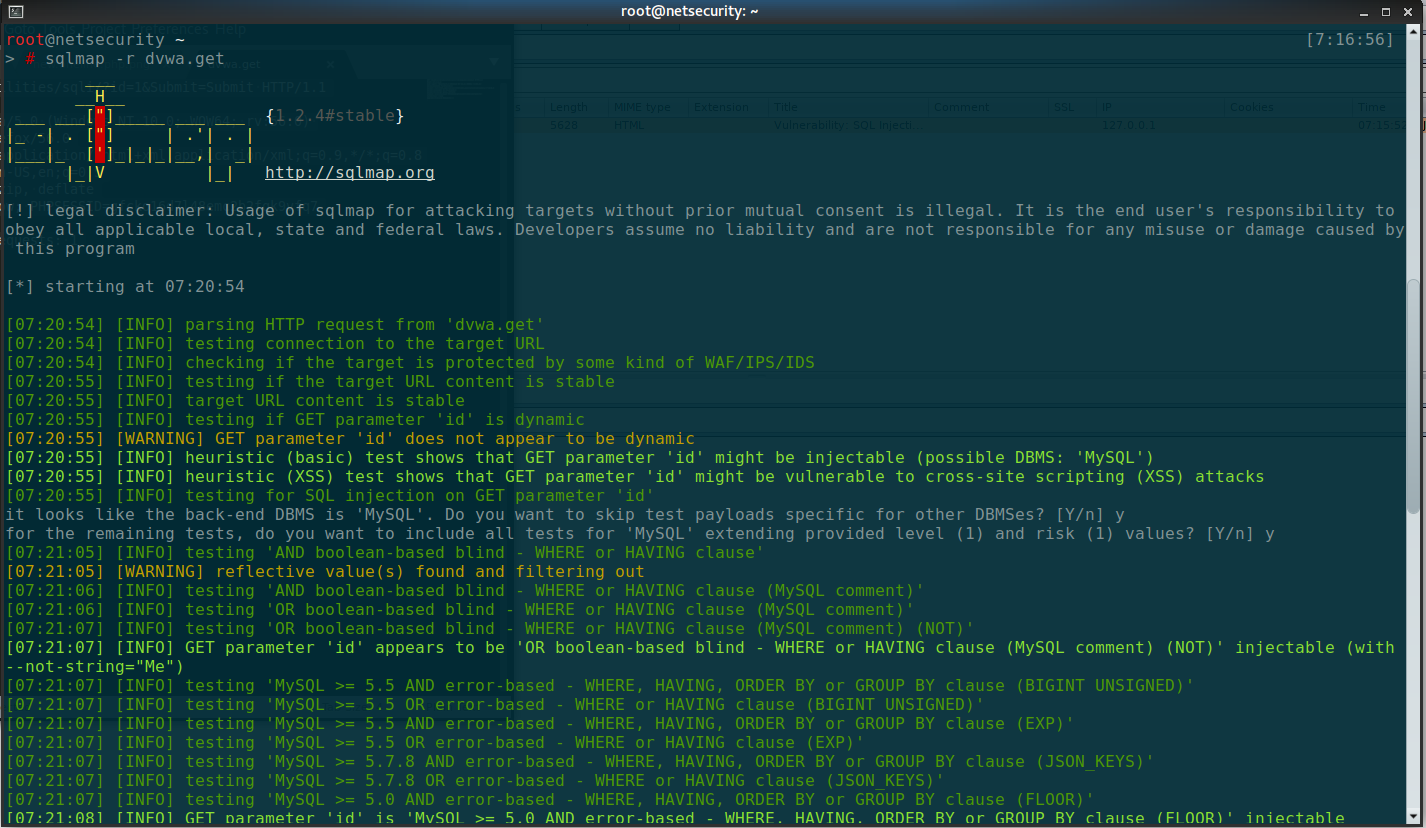The height and width of the screenshot is (828, 1426).
Task: Click the 'skip test payloads specific for other DBMSes' prompt
Action: [x=565, y=515]
